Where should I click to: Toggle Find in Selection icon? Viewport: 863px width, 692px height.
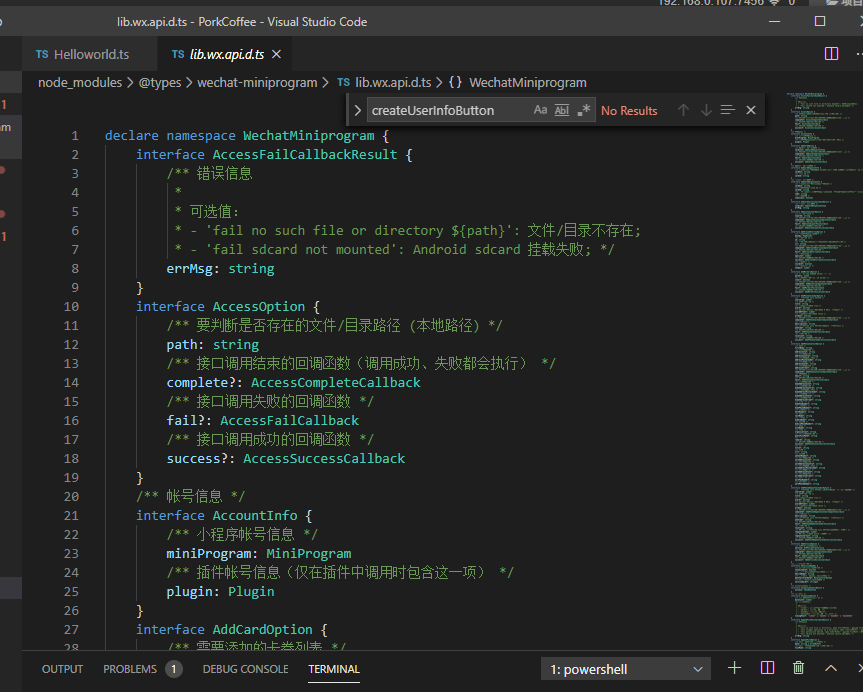click(x=728, y=110)
